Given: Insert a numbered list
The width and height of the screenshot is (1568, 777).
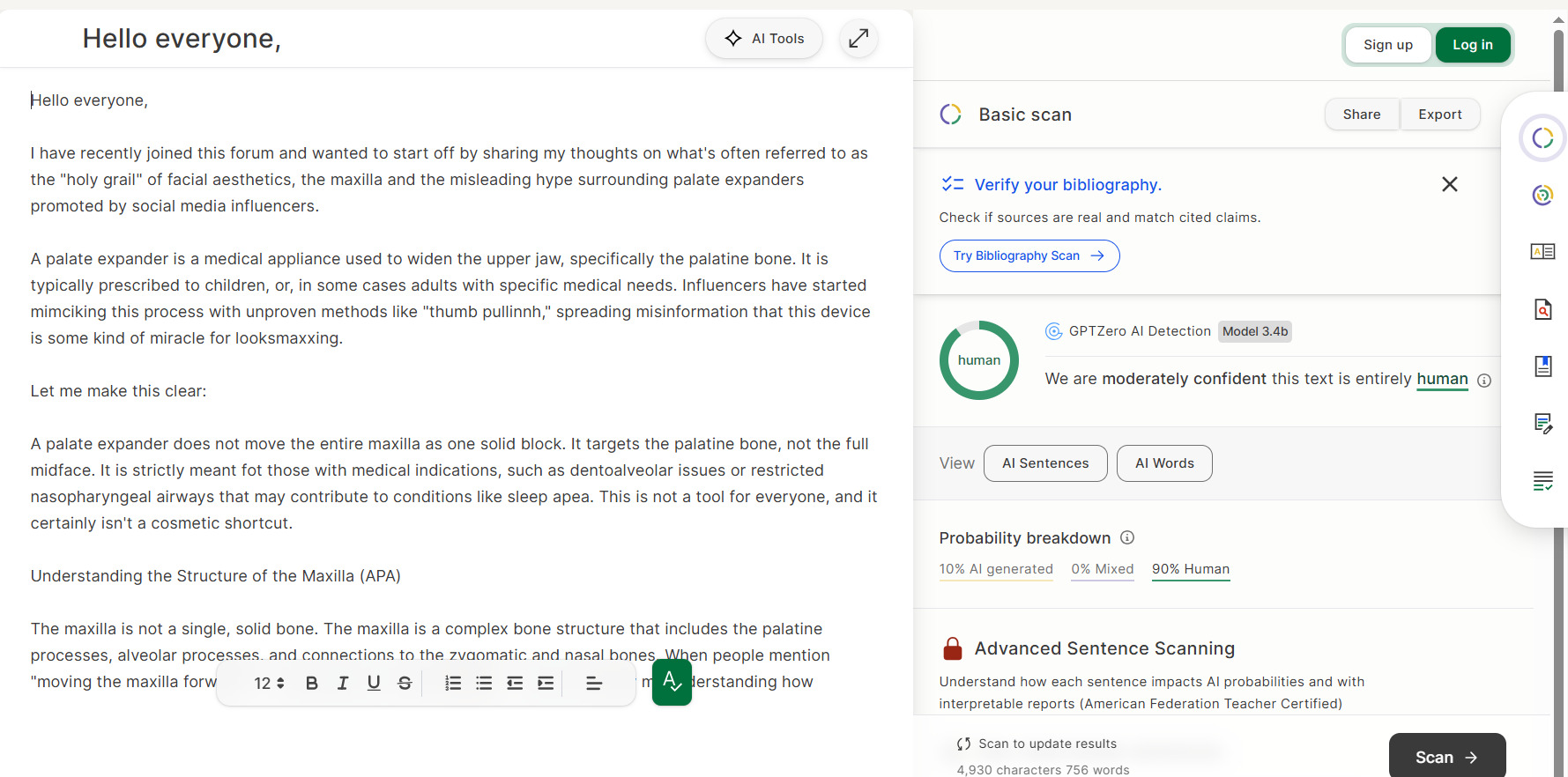Looking at the screenshot, I should [453, 683].
